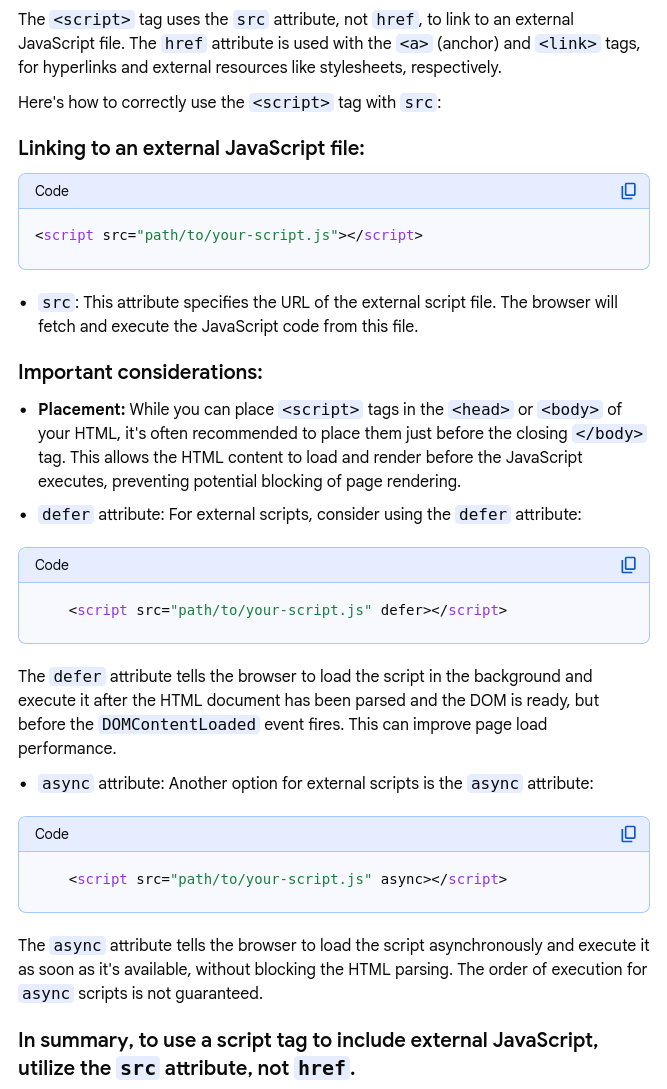This screenshot has width=667, height=1089.
Task: Click the code line containing the defer attribute
Action: [x=288, y=610]
